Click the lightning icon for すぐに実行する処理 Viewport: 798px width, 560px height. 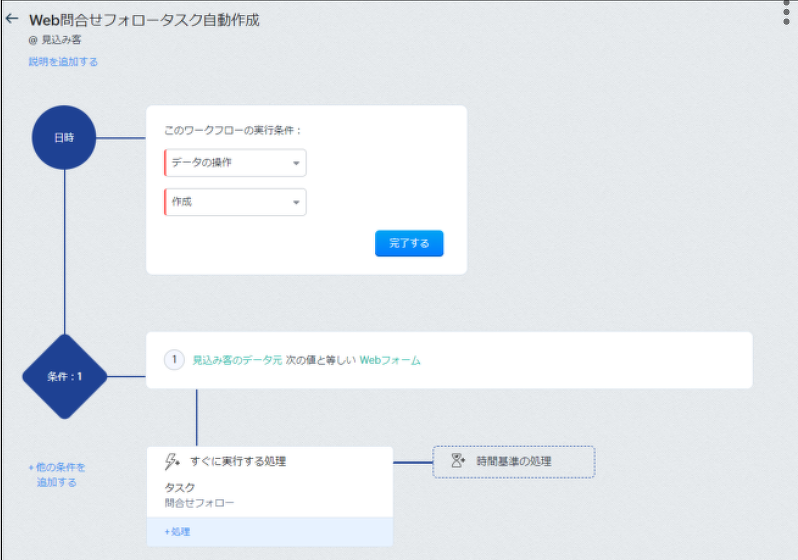pyautogui.click(x=172, y=461)
